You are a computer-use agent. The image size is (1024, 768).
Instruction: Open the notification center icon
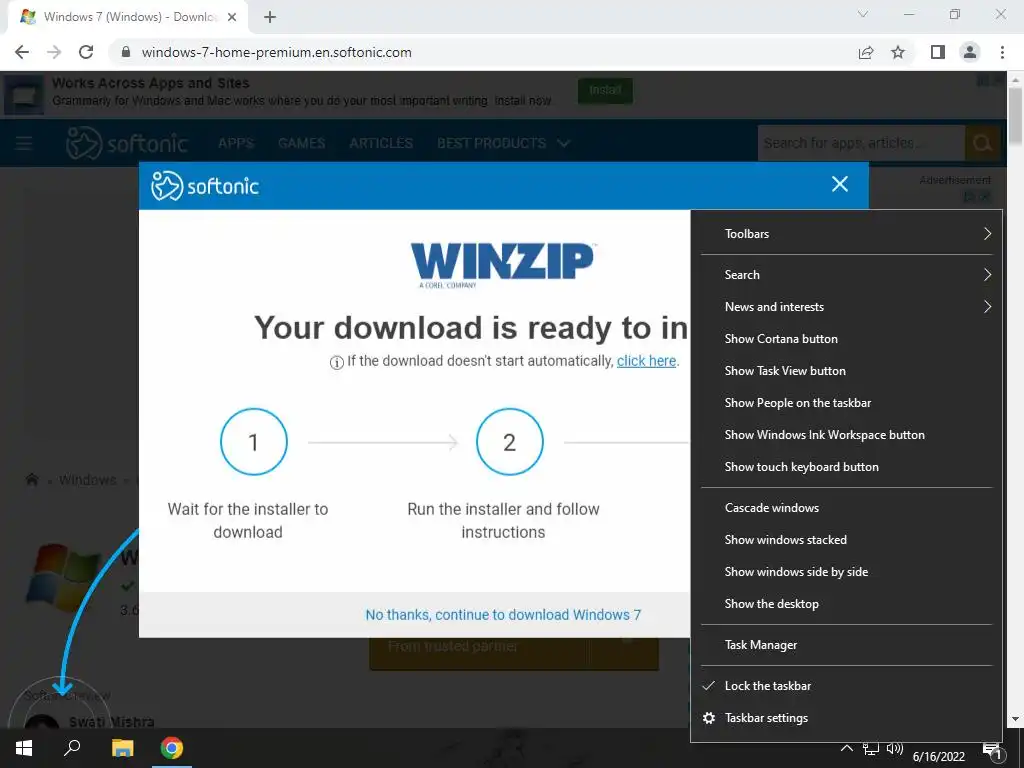pyautogui.click(x=992, y=751)
